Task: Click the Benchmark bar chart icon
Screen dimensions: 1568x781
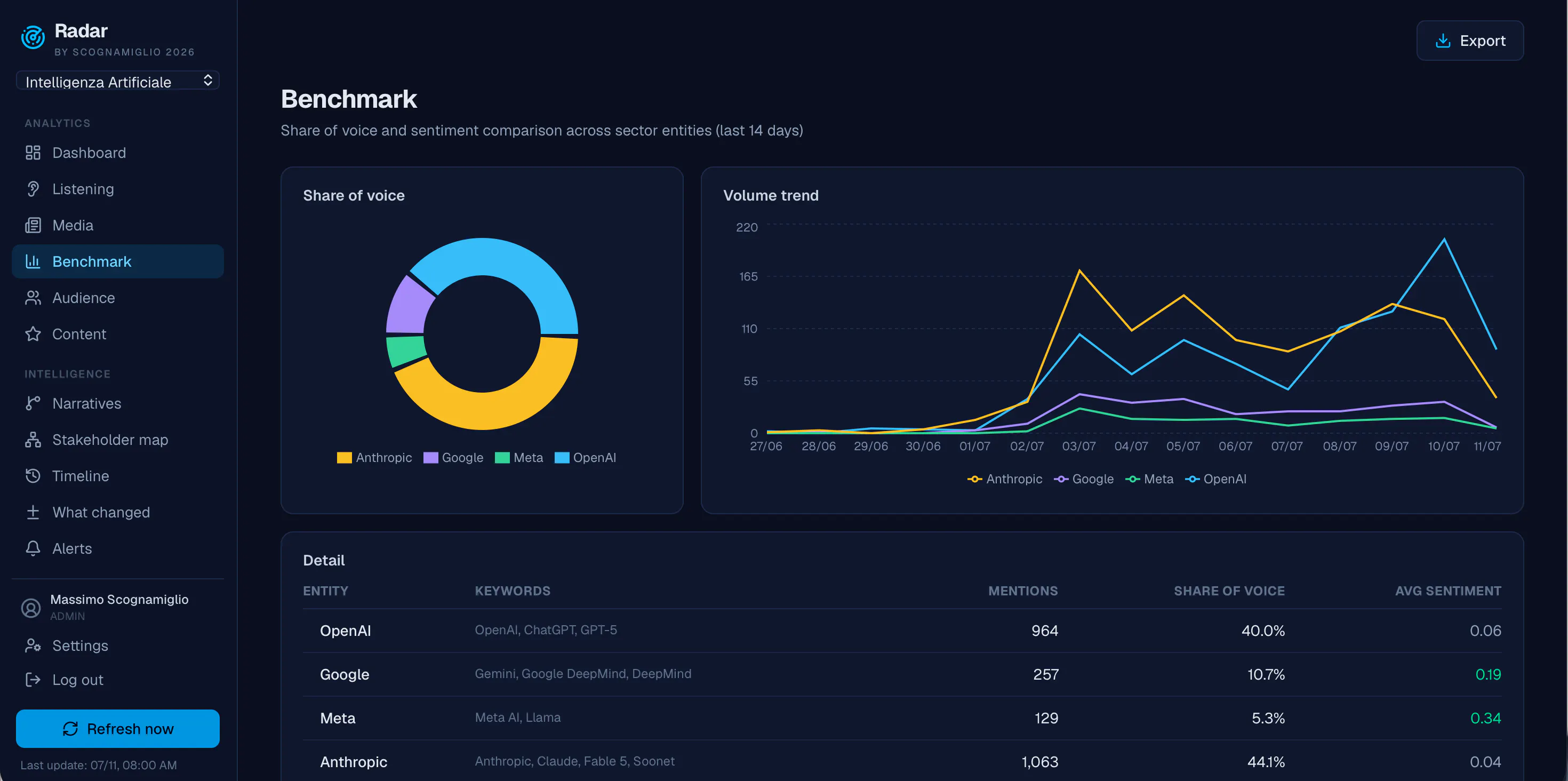Action: point(33,262)
